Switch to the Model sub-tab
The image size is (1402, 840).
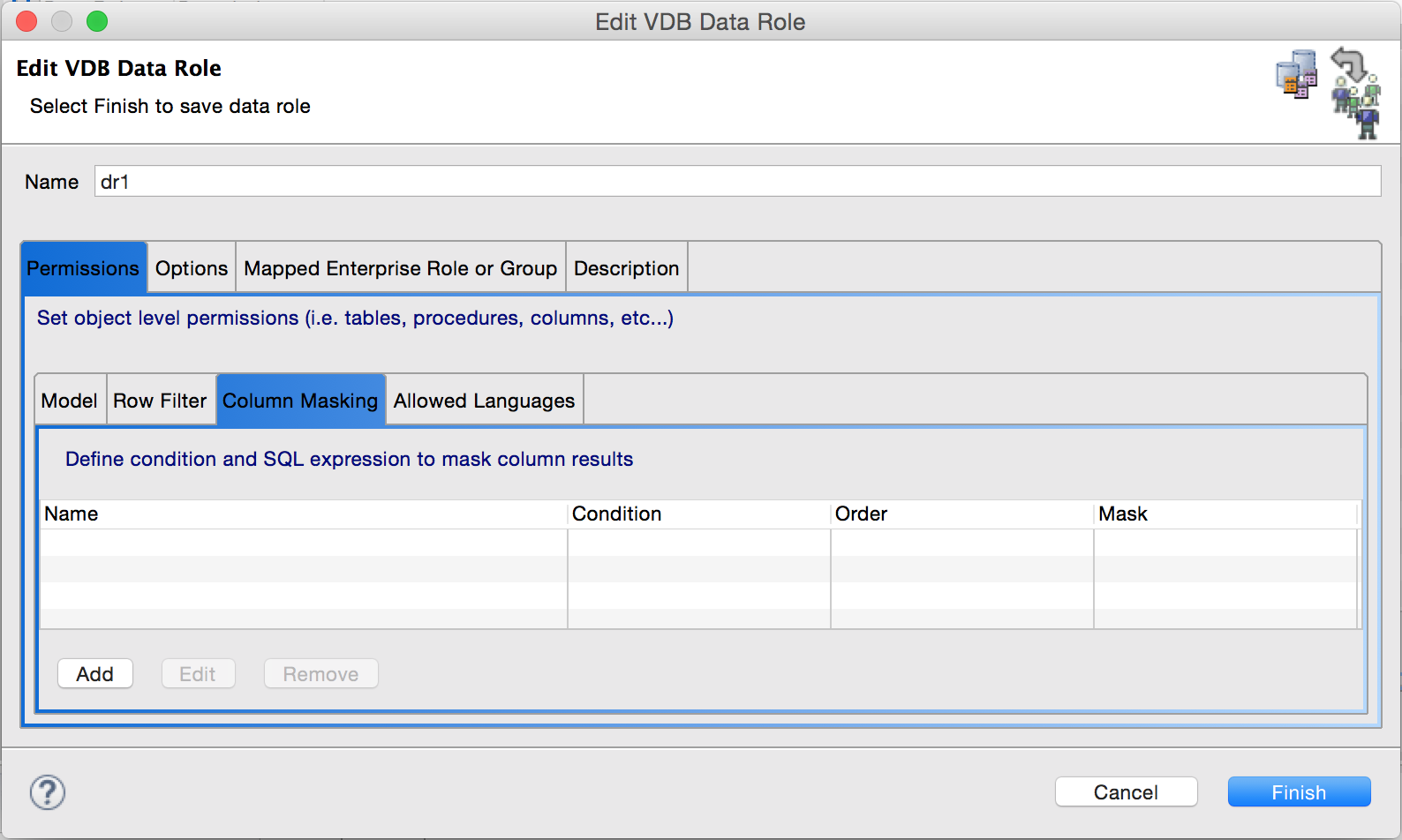pyautogui.click(x=70, y=401)
